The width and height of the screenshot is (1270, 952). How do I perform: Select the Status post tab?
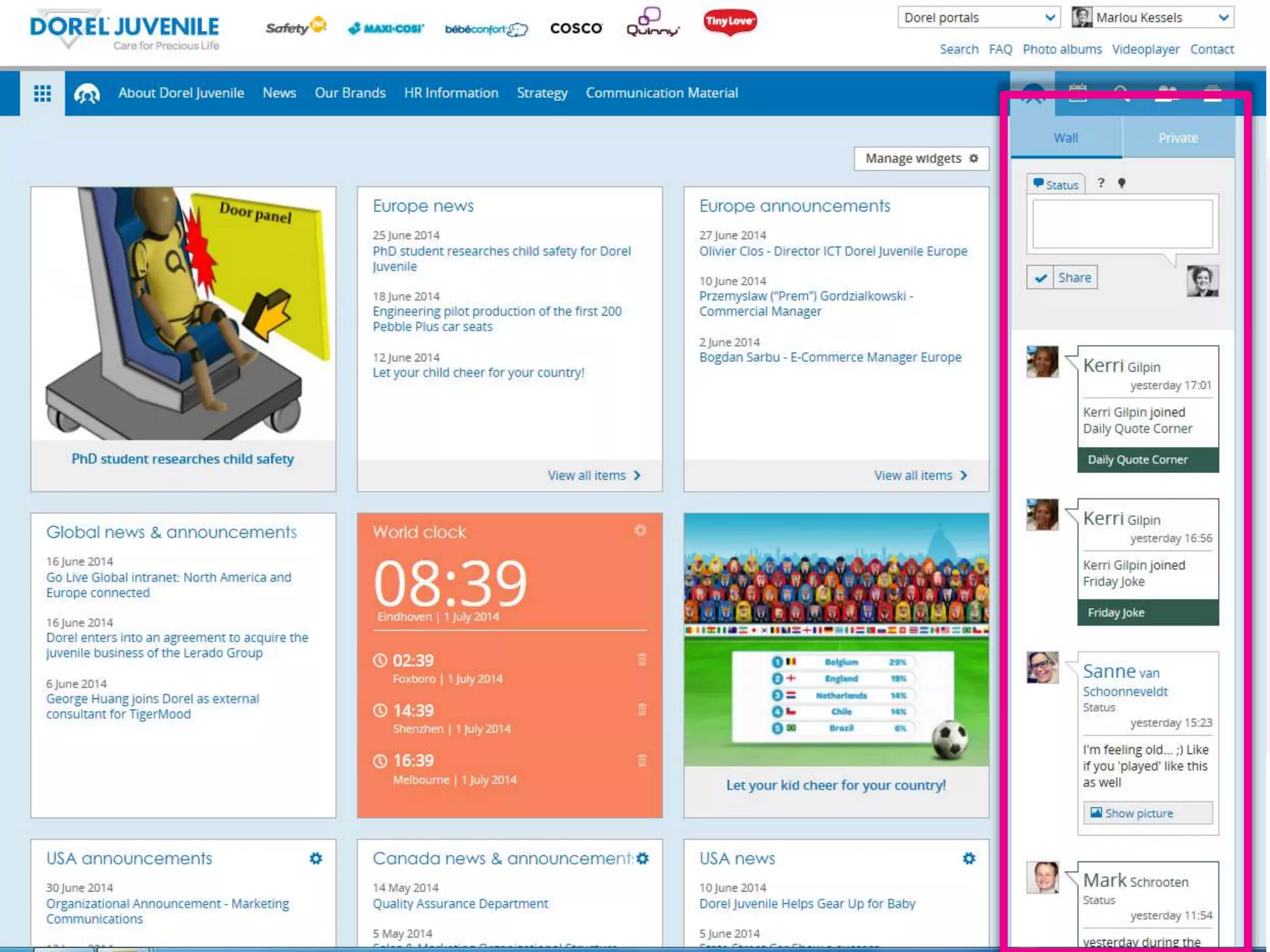pos(1055,184)
